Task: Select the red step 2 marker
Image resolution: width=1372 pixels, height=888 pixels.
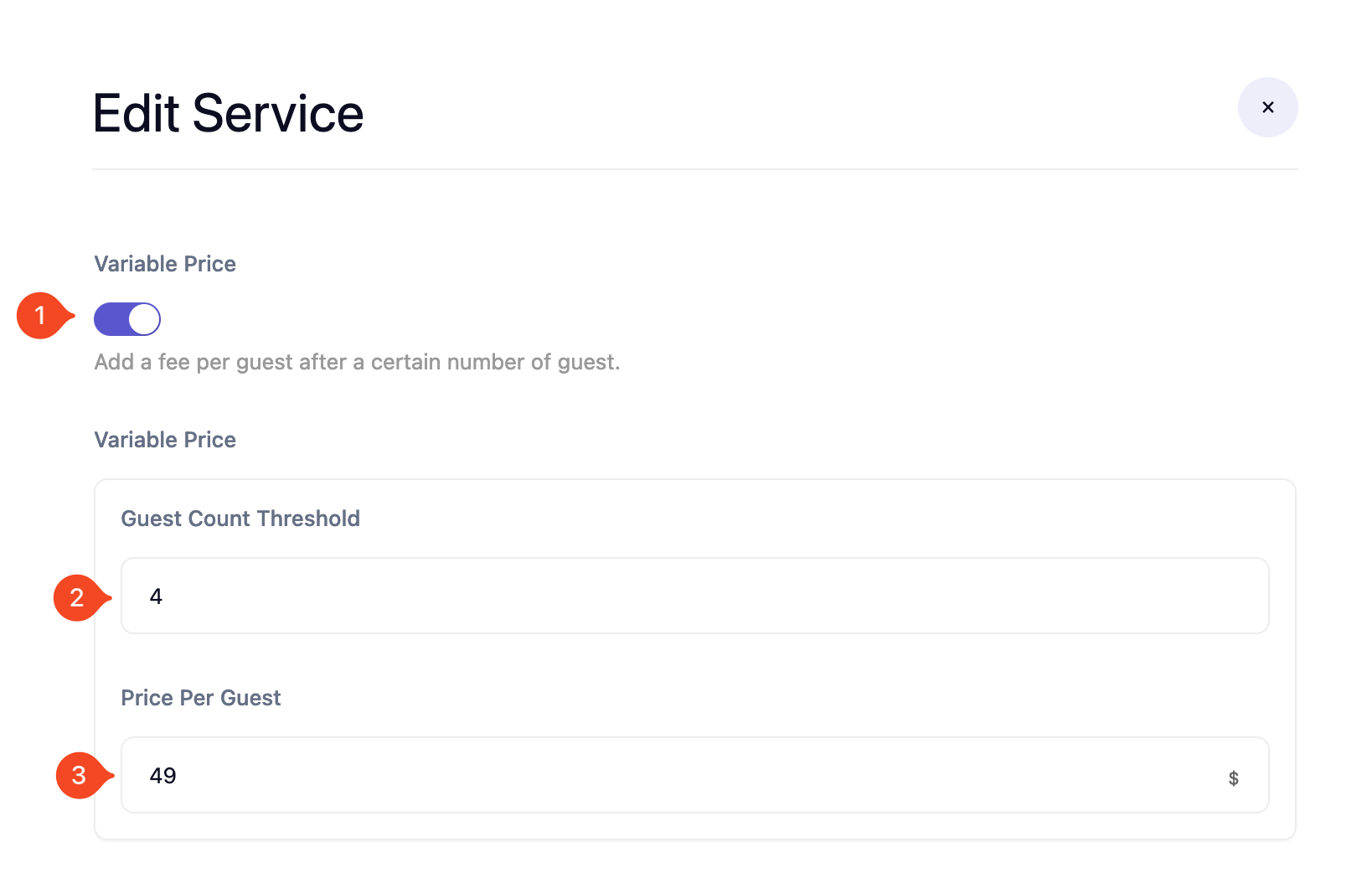Action: [x=77, y=597]
